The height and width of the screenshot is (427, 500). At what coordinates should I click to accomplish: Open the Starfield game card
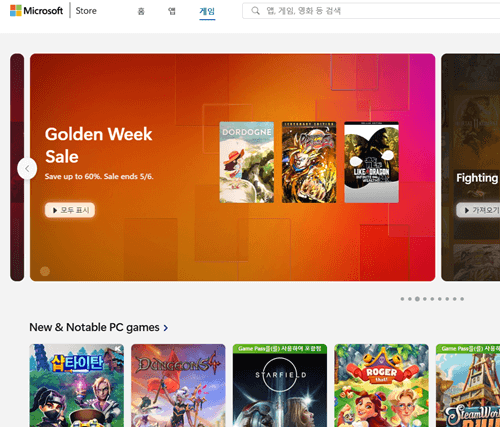[280, 385]
